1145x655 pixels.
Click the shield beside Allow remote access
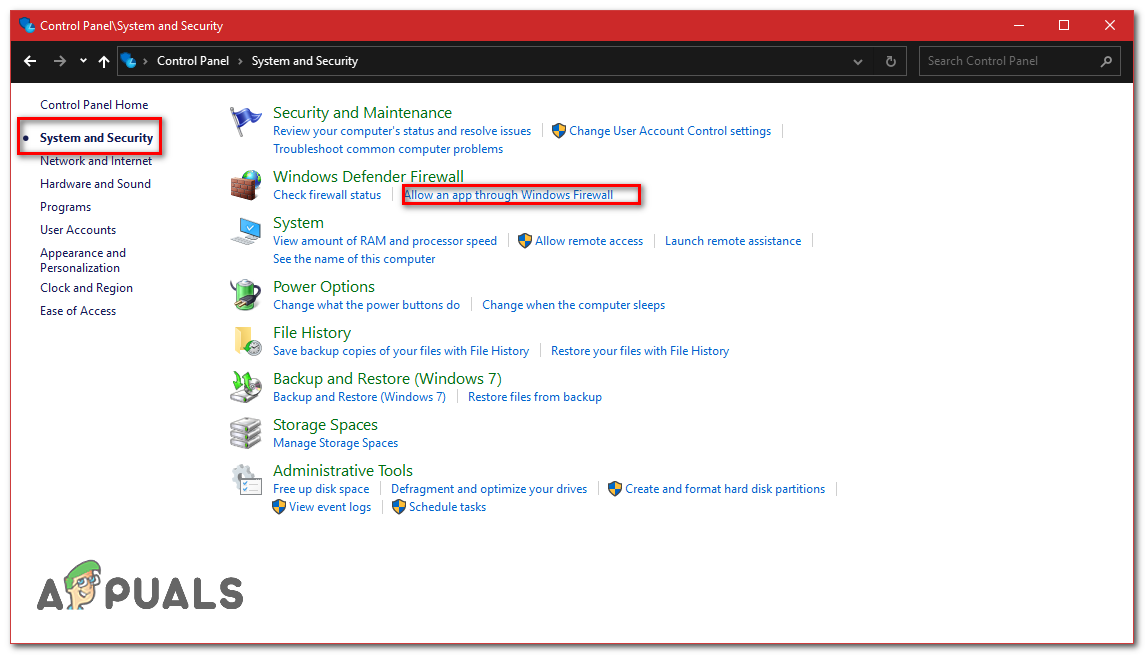(524, 240)
